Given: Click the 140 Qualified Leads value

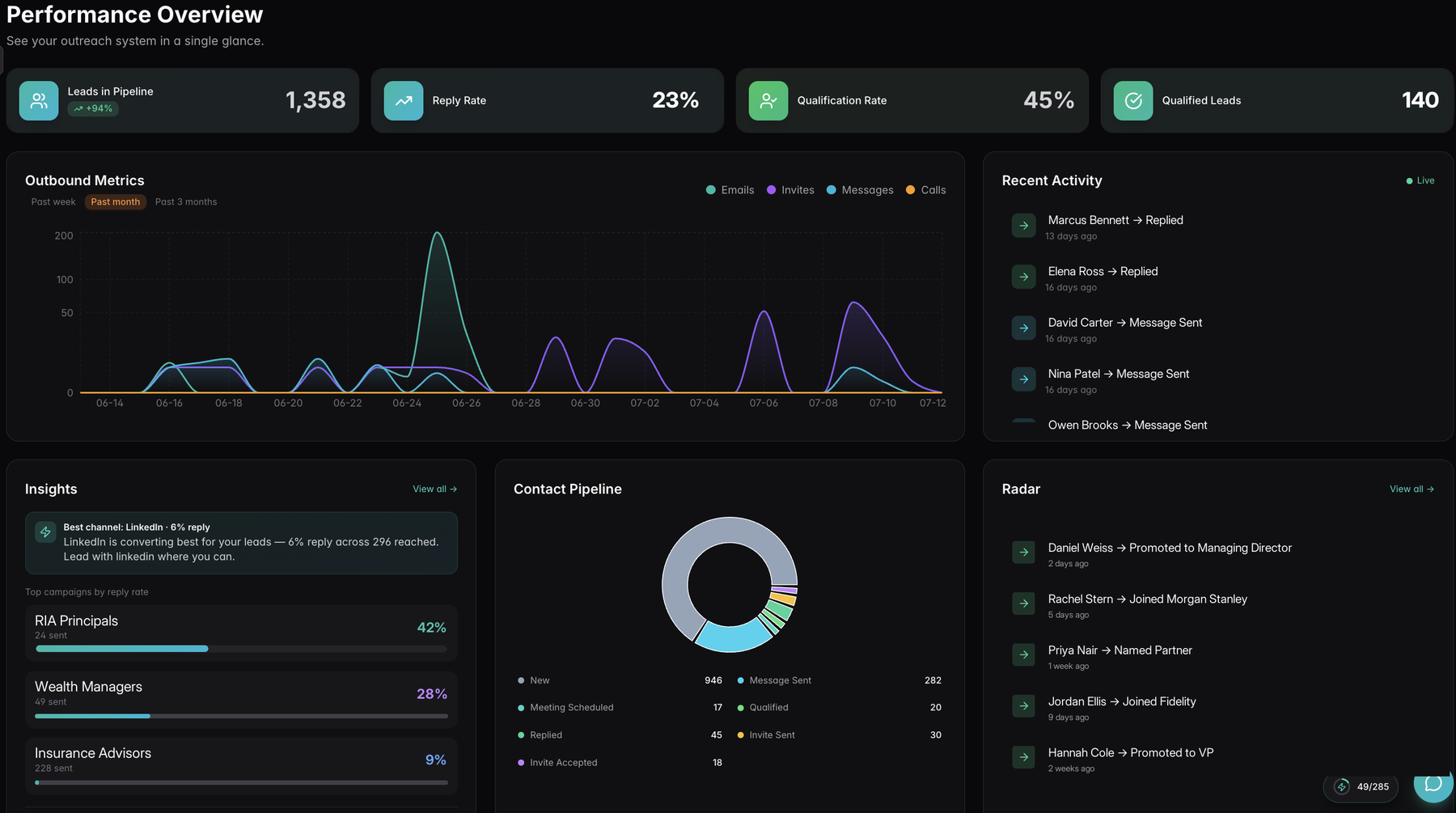Looking at the screenshot, I should [1420, 100].
